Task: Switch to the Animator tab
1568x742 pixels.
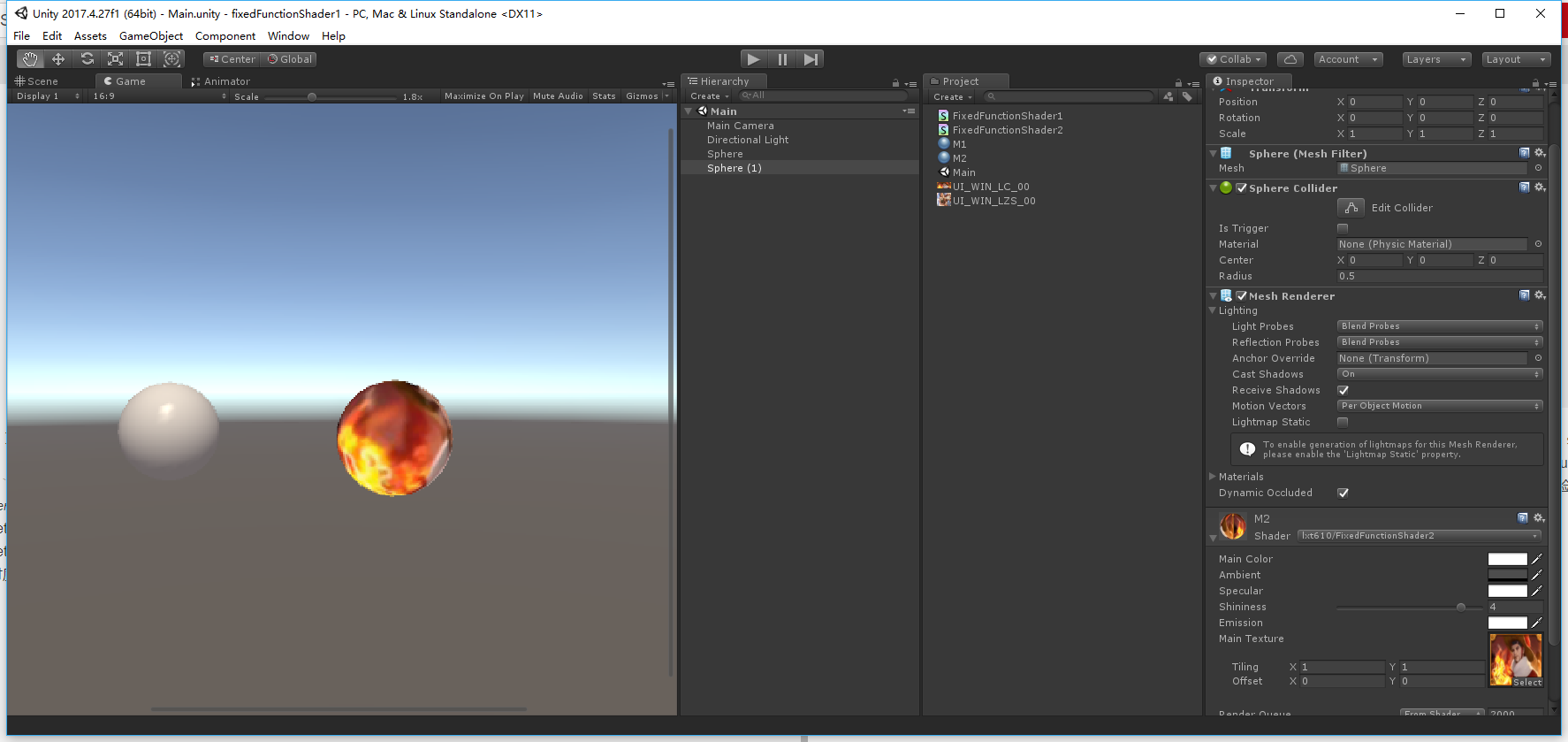Action: click(221, 81)
